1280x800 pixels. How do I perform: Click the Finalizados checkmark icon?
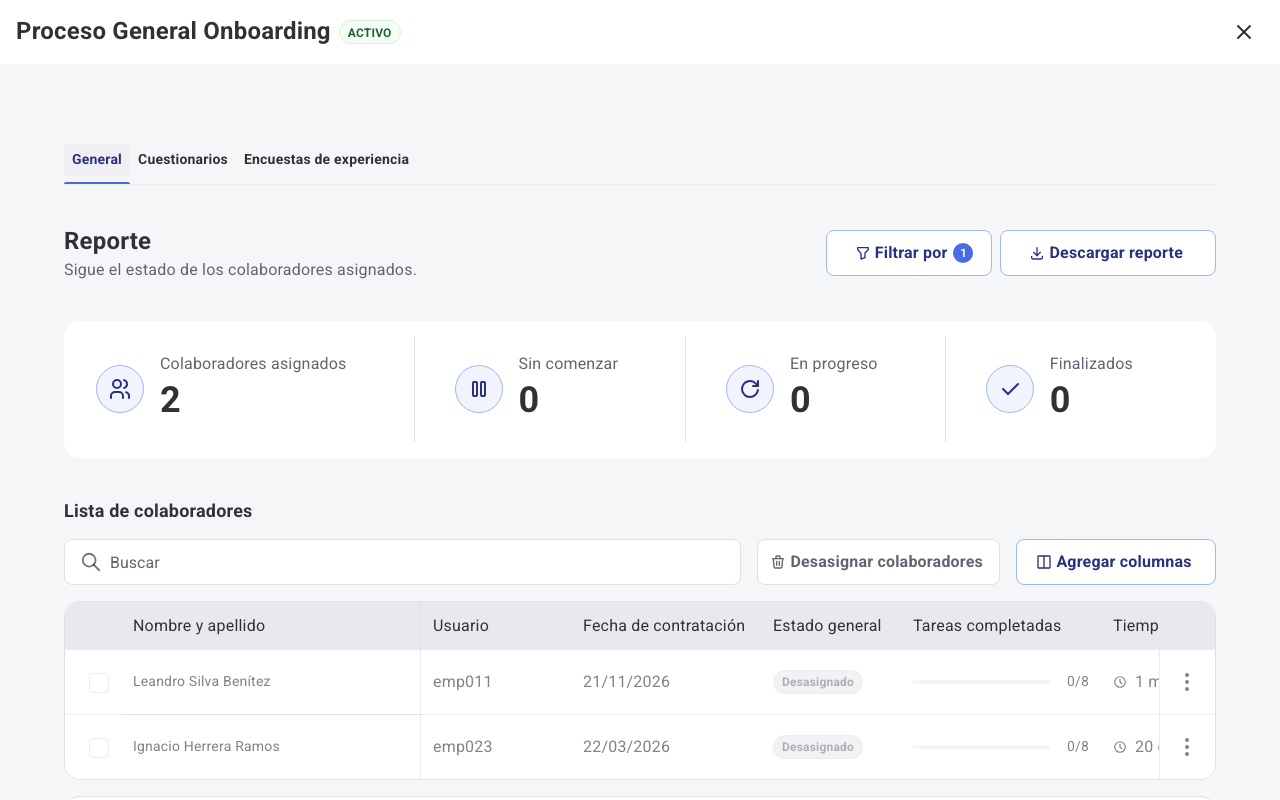tap(1010, 389)
